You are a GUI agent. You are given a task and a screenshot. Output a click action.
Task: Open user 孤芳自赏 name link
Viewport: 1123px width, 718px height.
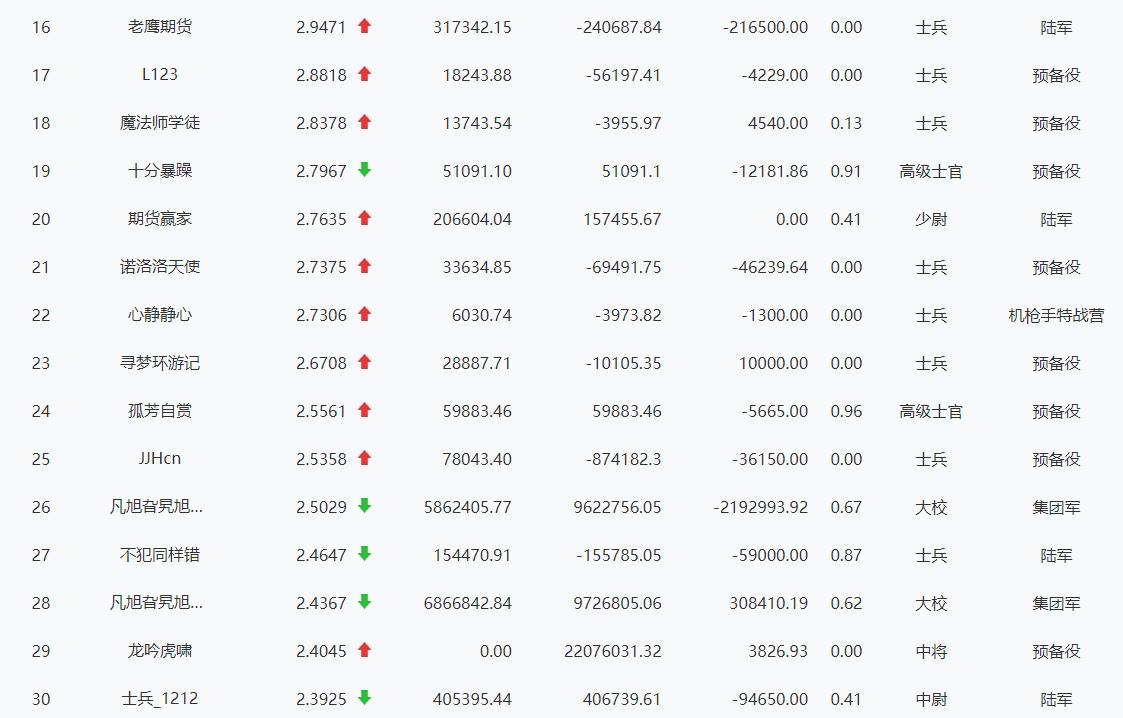160,411
